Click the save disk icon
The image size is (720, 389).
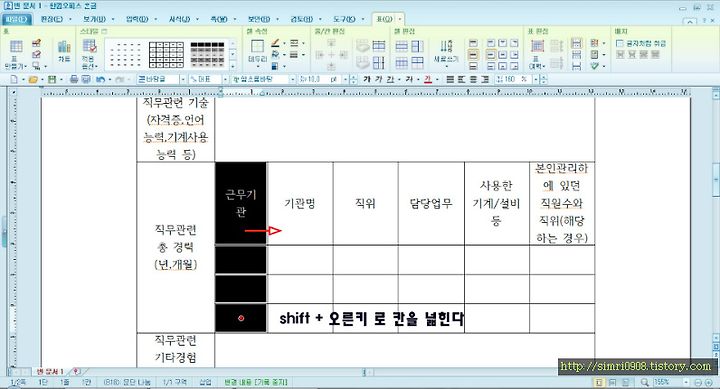52,79
